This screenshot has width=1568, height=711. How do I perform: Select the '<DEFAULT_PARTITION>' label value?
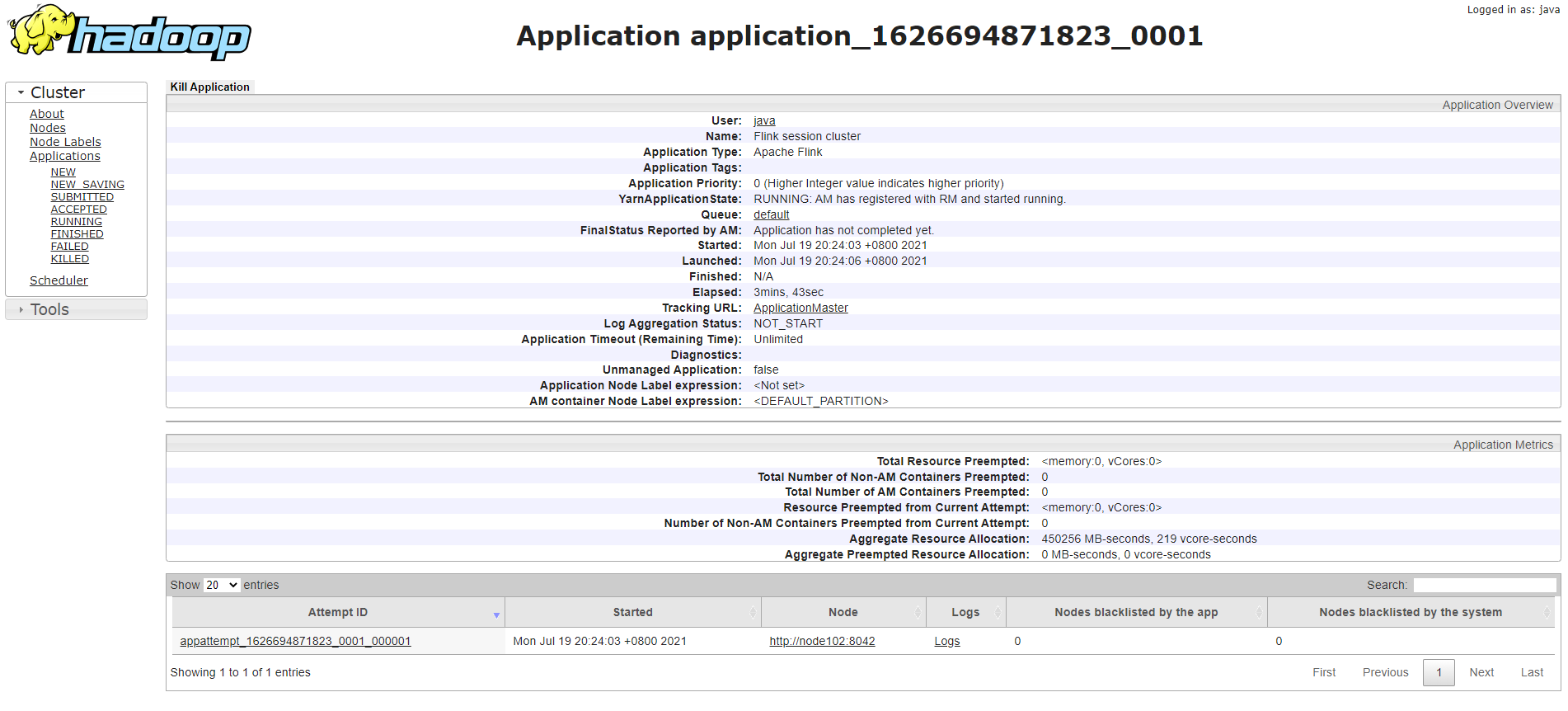pos(820,401)
